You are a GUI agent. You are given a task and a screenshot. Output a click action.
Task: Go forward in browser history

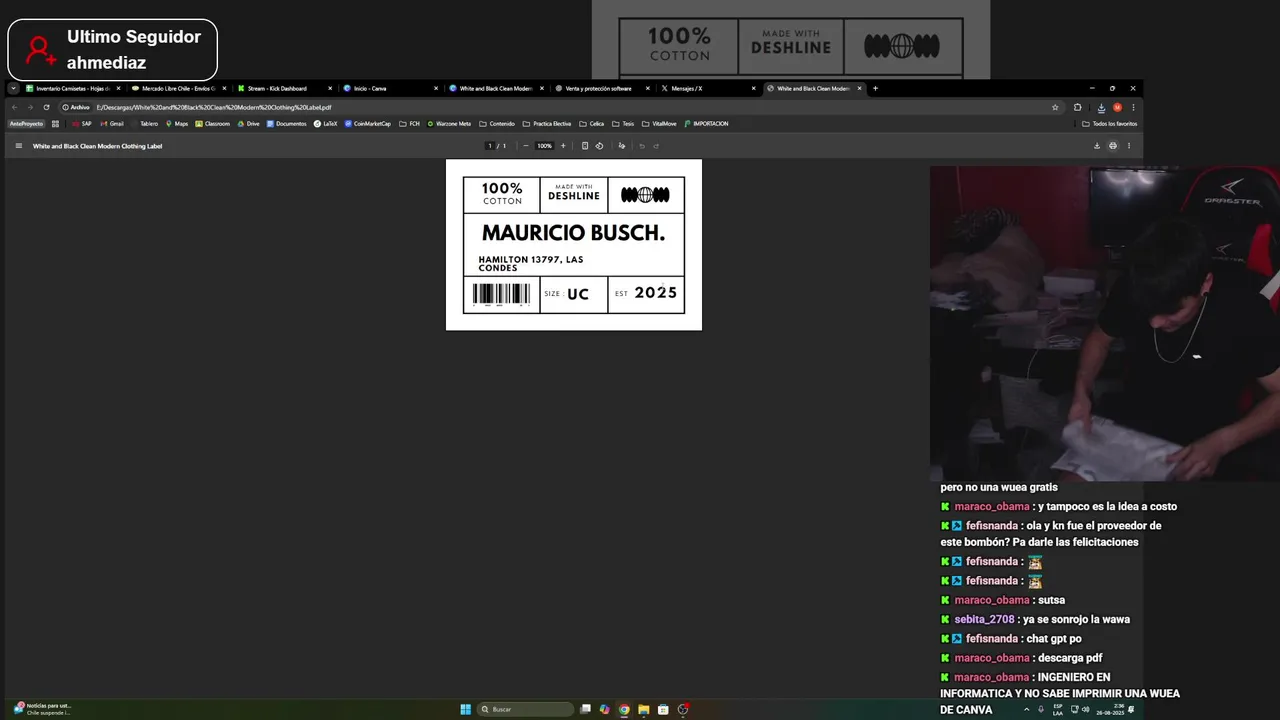point(30,107)
